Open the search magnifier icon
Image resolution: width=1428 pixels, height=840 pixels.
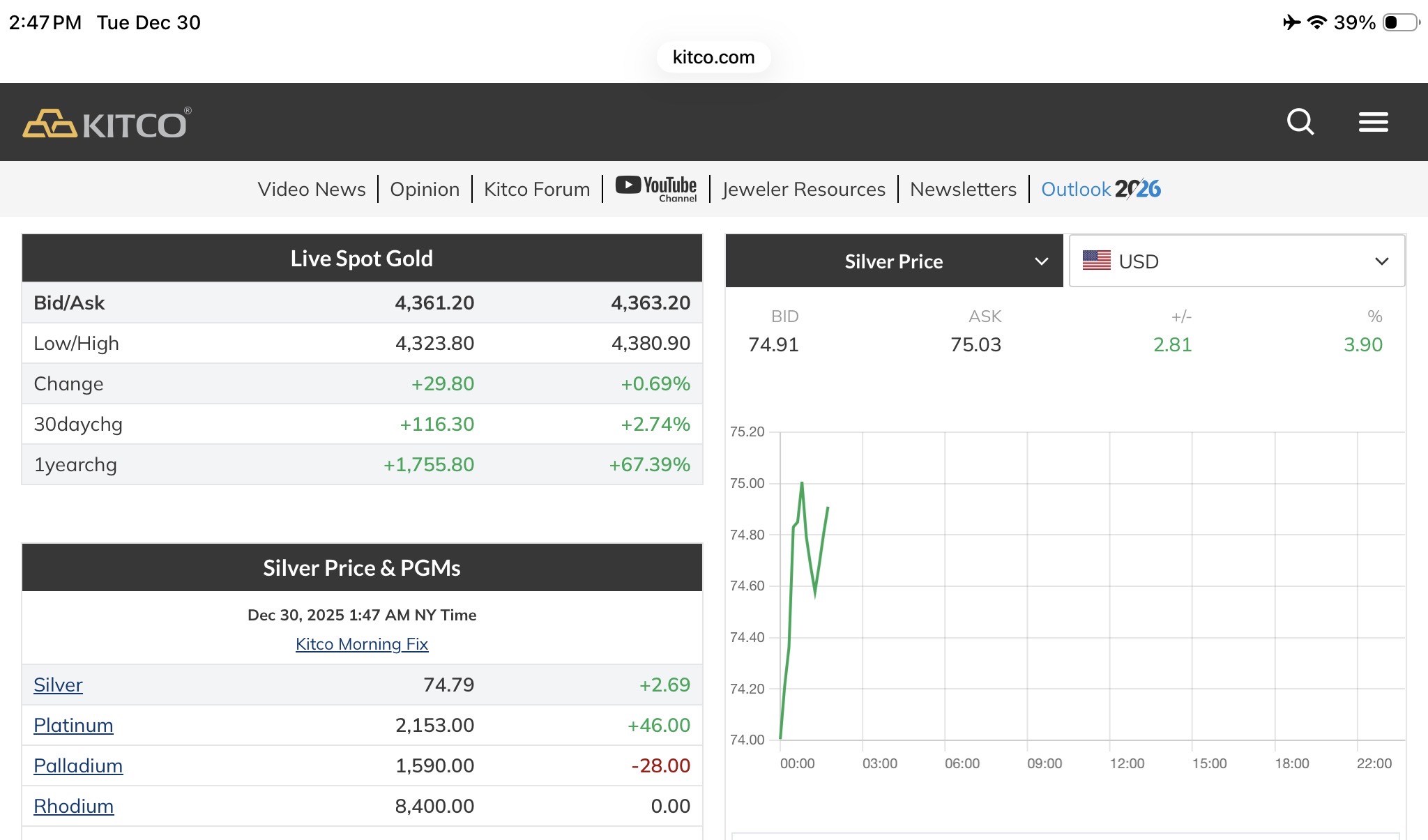[1300, 122]
